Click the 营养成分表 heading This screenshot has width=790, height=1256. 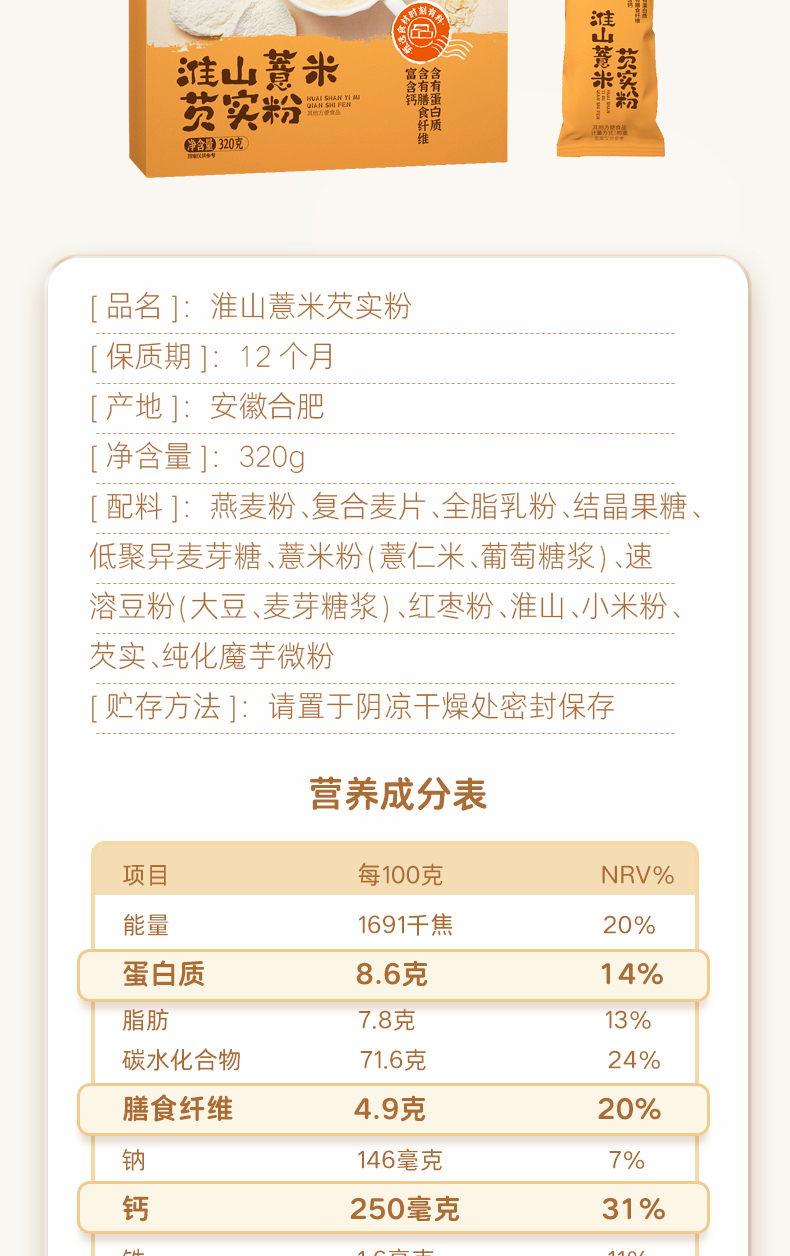[x=398, y=795]
